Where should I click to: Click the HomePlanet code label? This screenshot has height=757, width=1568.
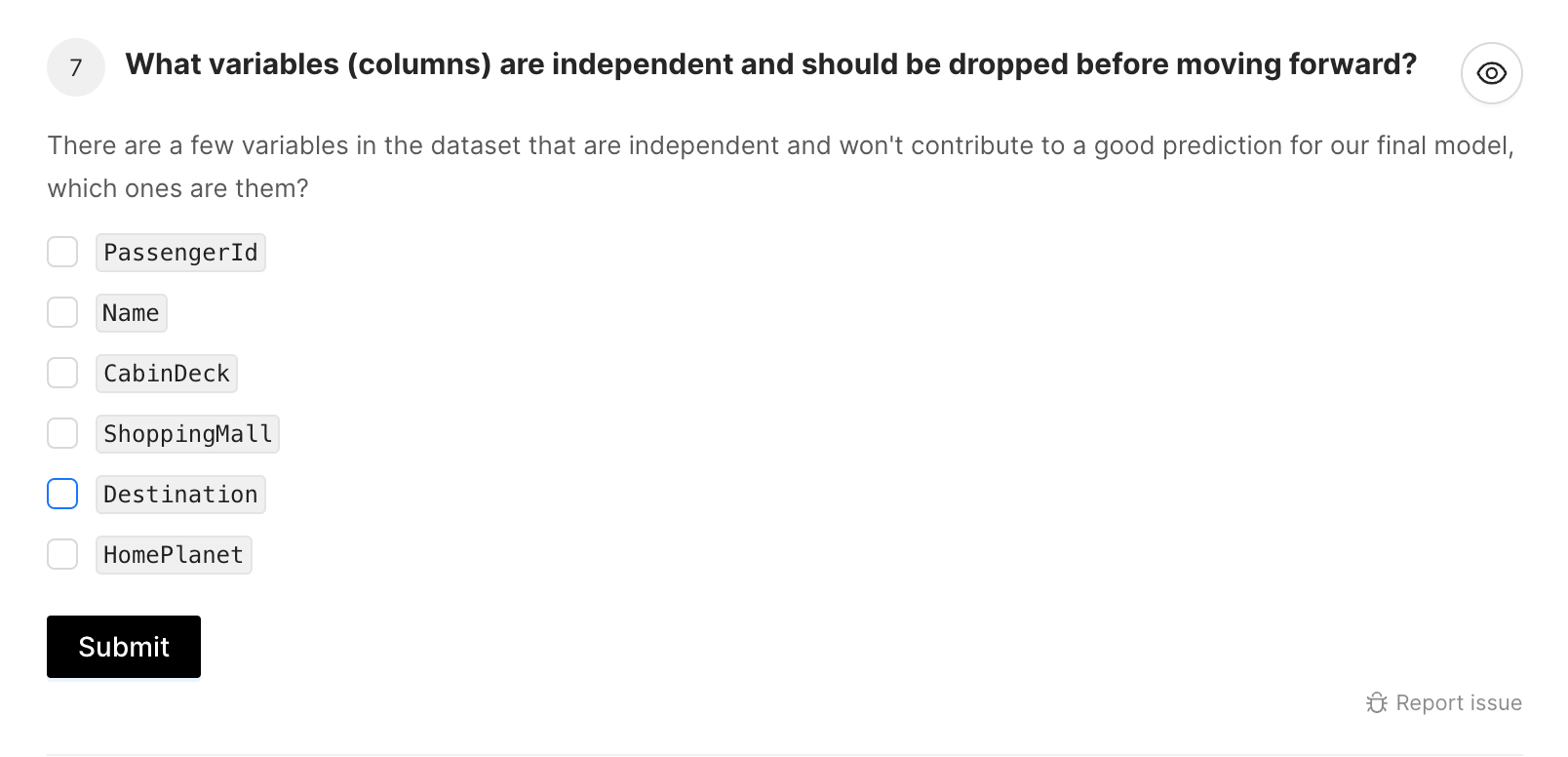[174, 555]
